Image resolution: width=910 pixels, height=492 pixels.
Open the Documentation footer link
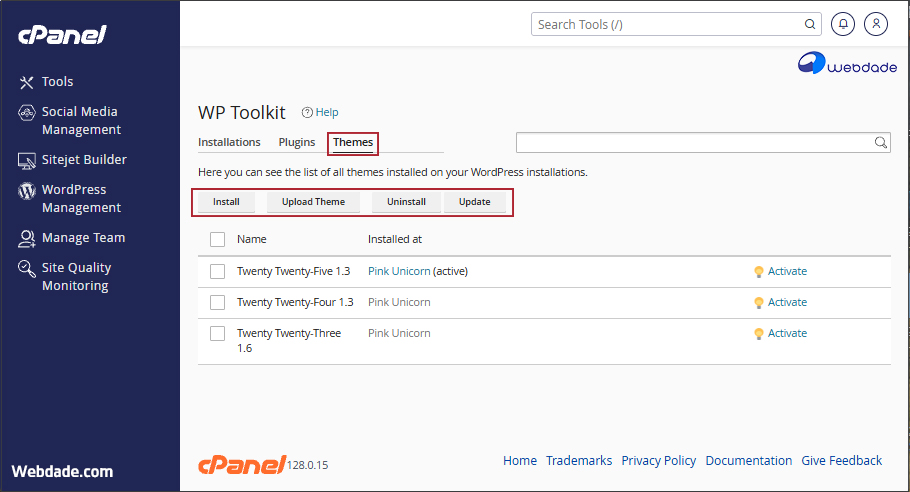(x=748, y=461)
